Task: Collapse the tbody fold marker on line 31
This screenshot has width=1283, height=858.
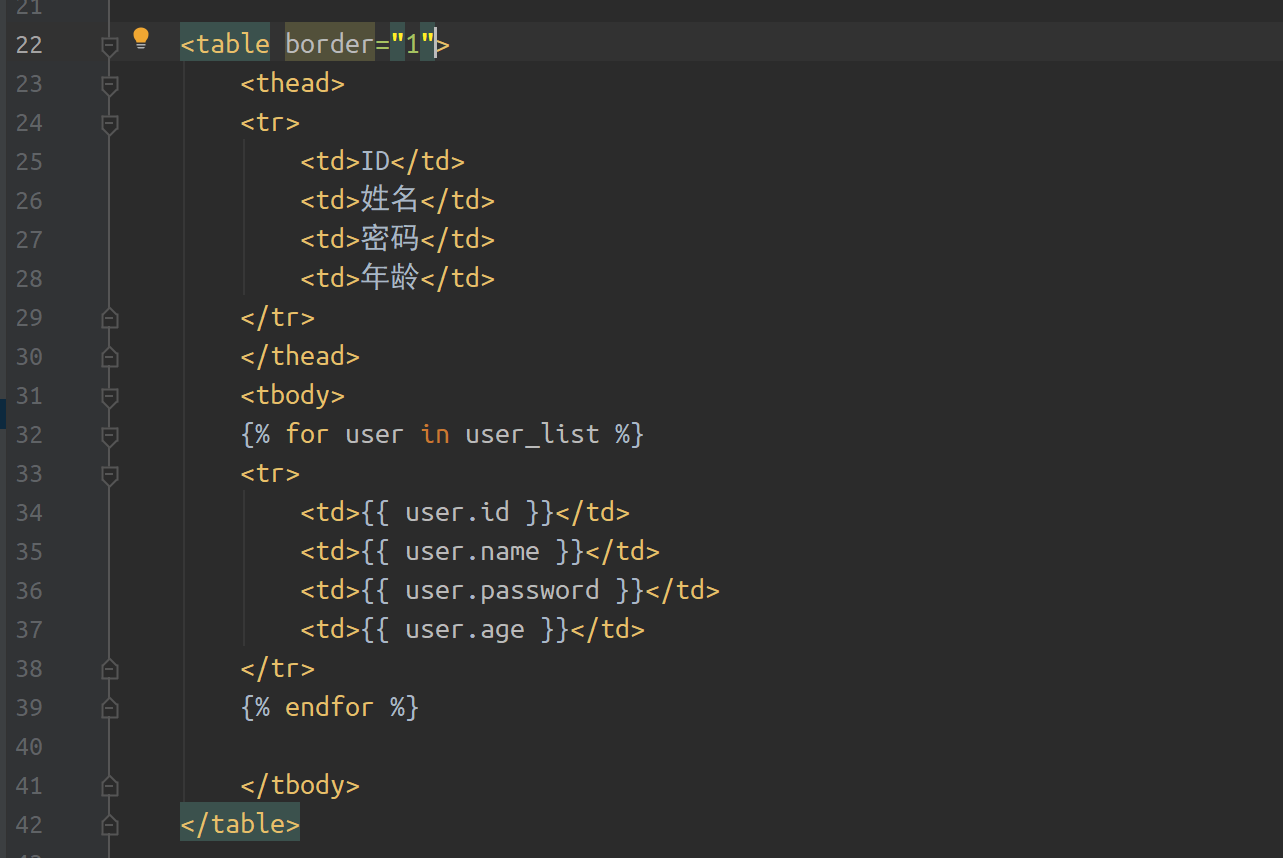Action: click(110, 396)
